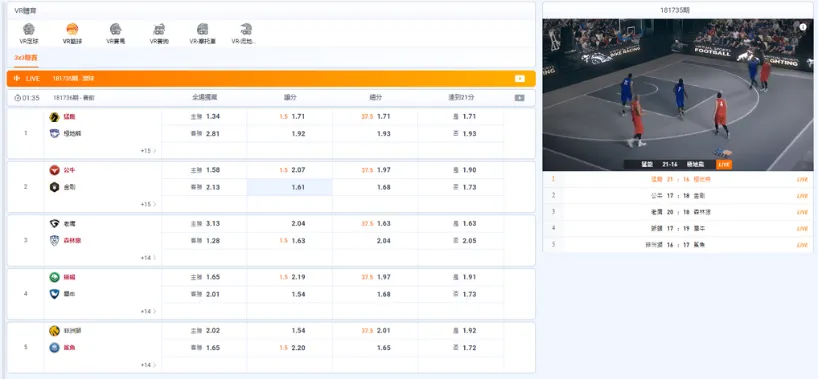Image resolution: width=818 pixels, height=379 pixels.
Task: Click the 01:35 countdown timer
Action: [31, 98]
